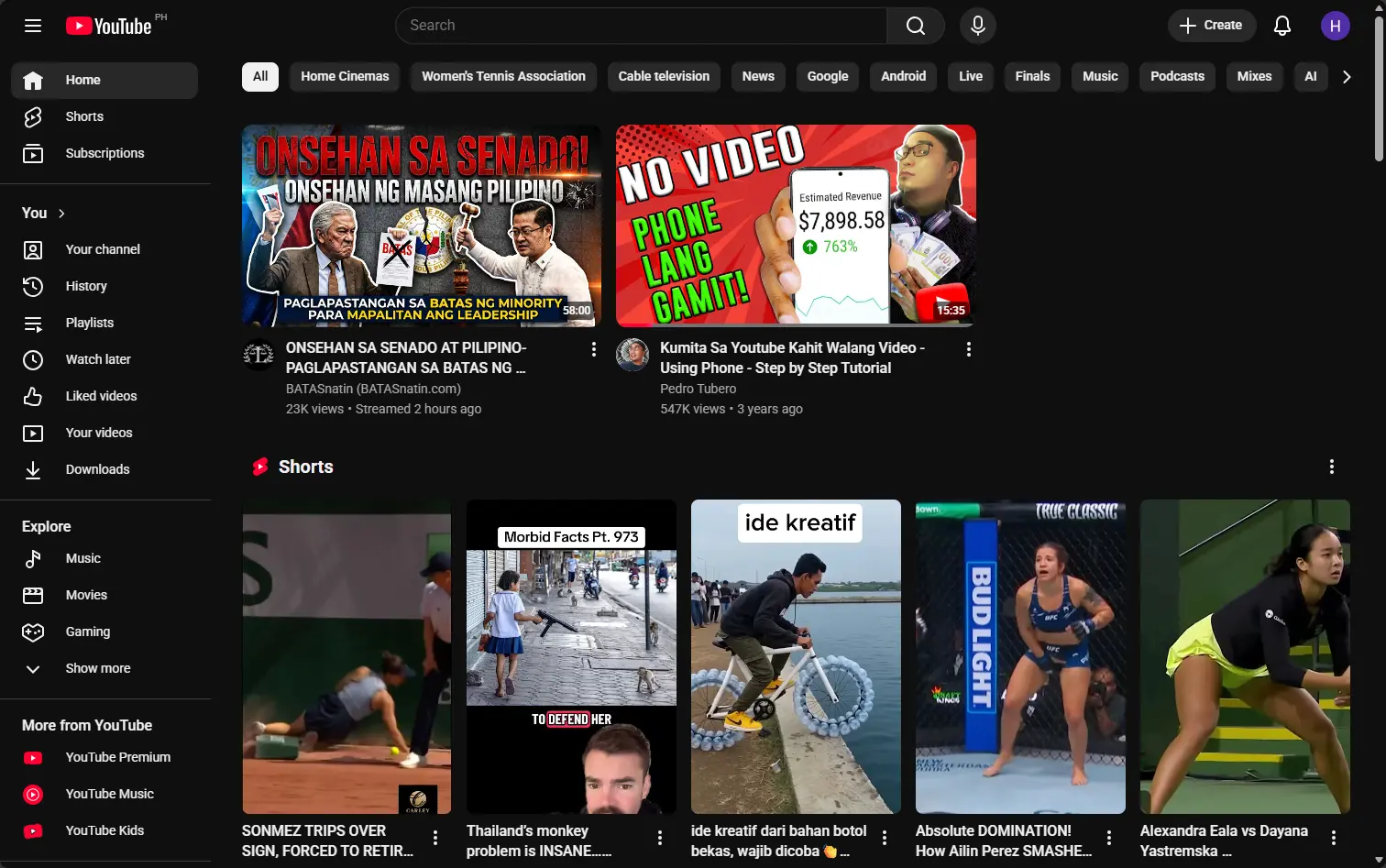Image resolution: width=1386 pixels, height=868 pixels.
Task: Search with your voice microphone
Action: (x=978, y=26)
